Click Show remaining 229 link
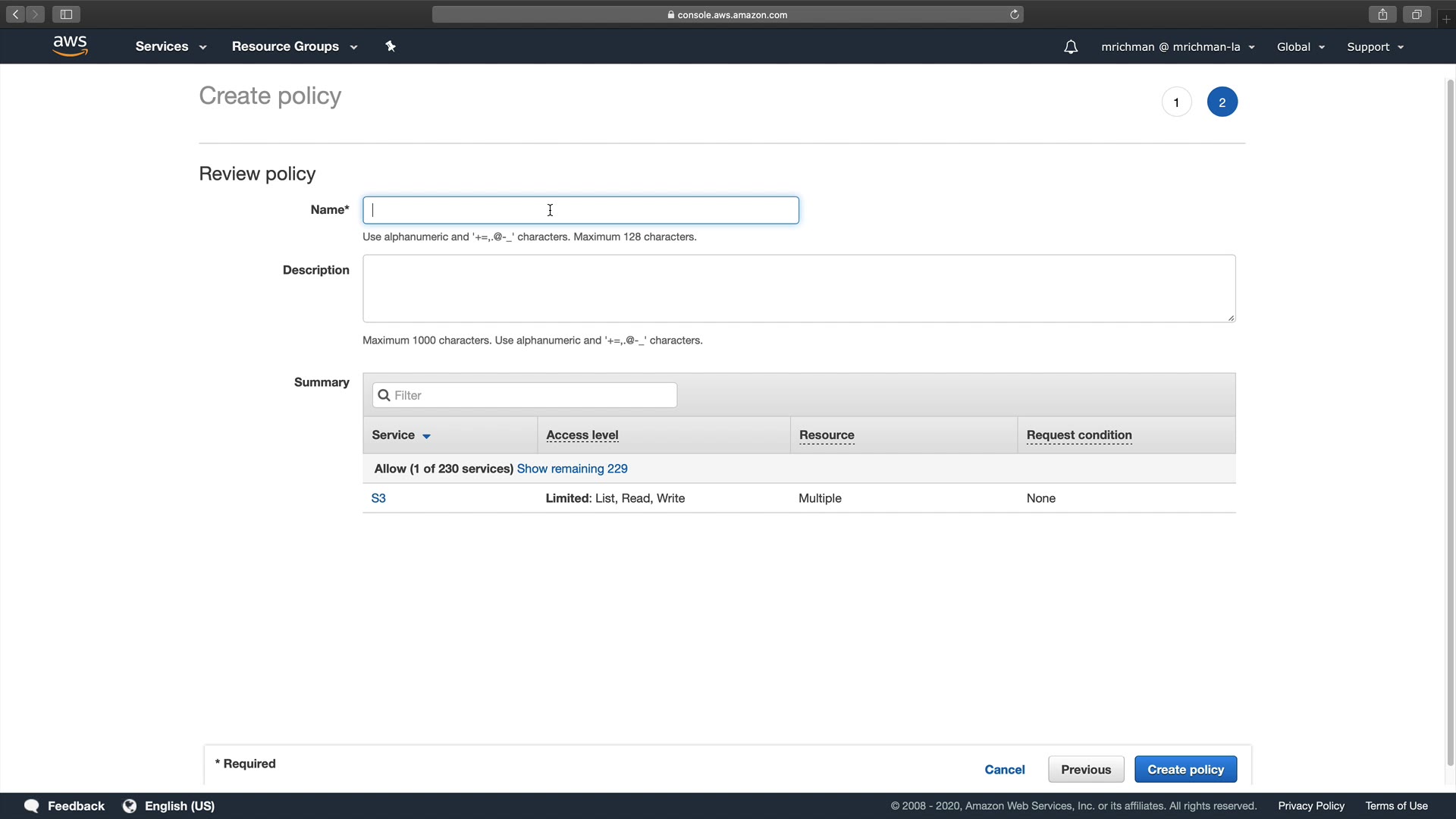 pos(572,469)
